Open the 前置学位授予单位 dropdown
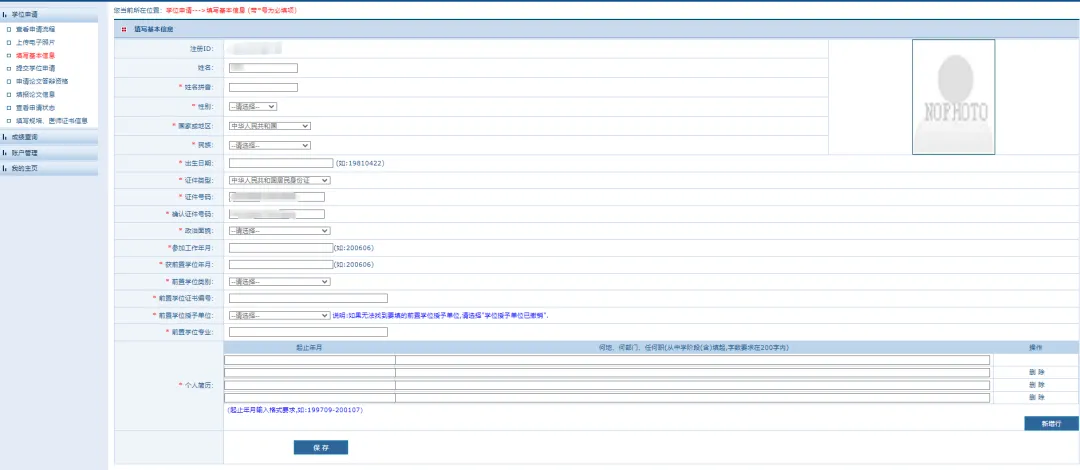Image resolution: width=1080 pixels, height=470 pixels. coord(279,315)
